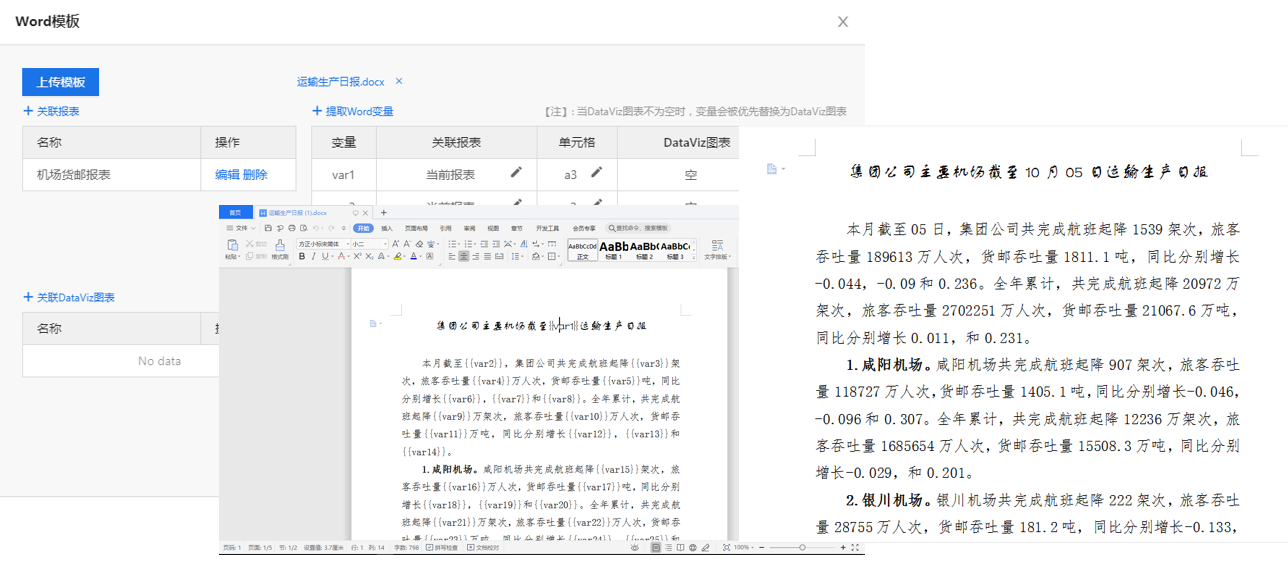The width and height of the screenshot is (1288, 565).
Task: Select the 开始 ribbon tab
Action: [x=363, y=228]
